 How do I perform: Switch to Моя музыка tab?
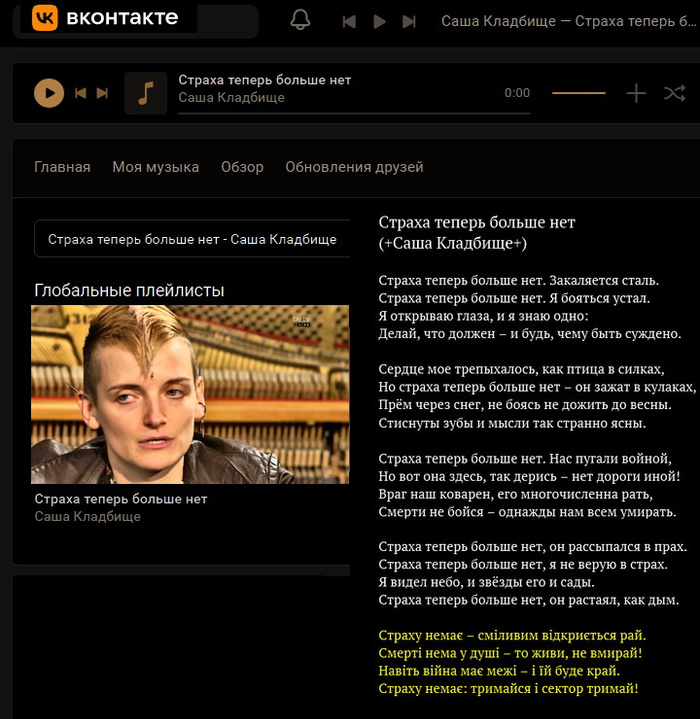tap(155, 167)
